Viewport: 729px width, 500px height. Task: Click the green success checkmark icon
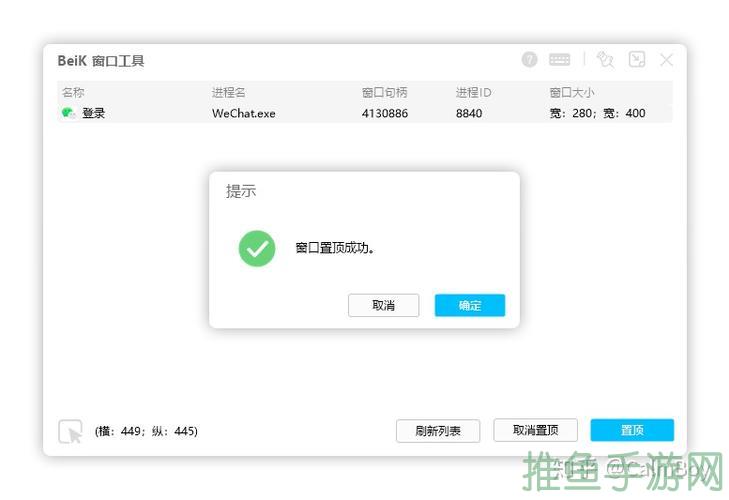pos(257,248)
